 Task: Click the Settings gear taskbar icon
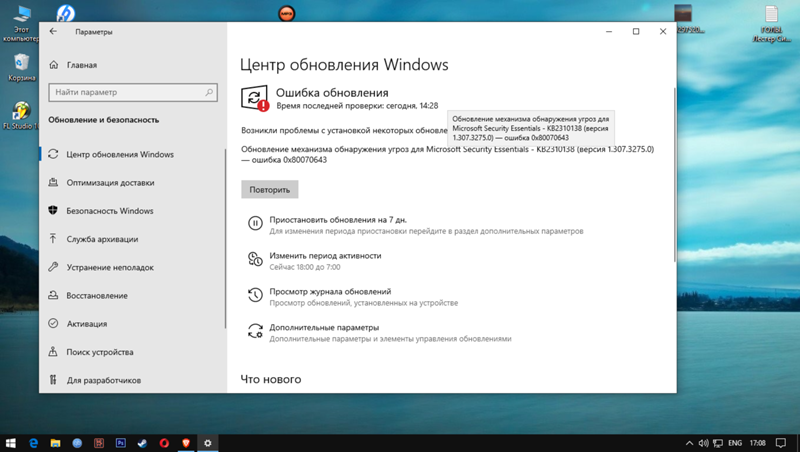pos(208,443)
